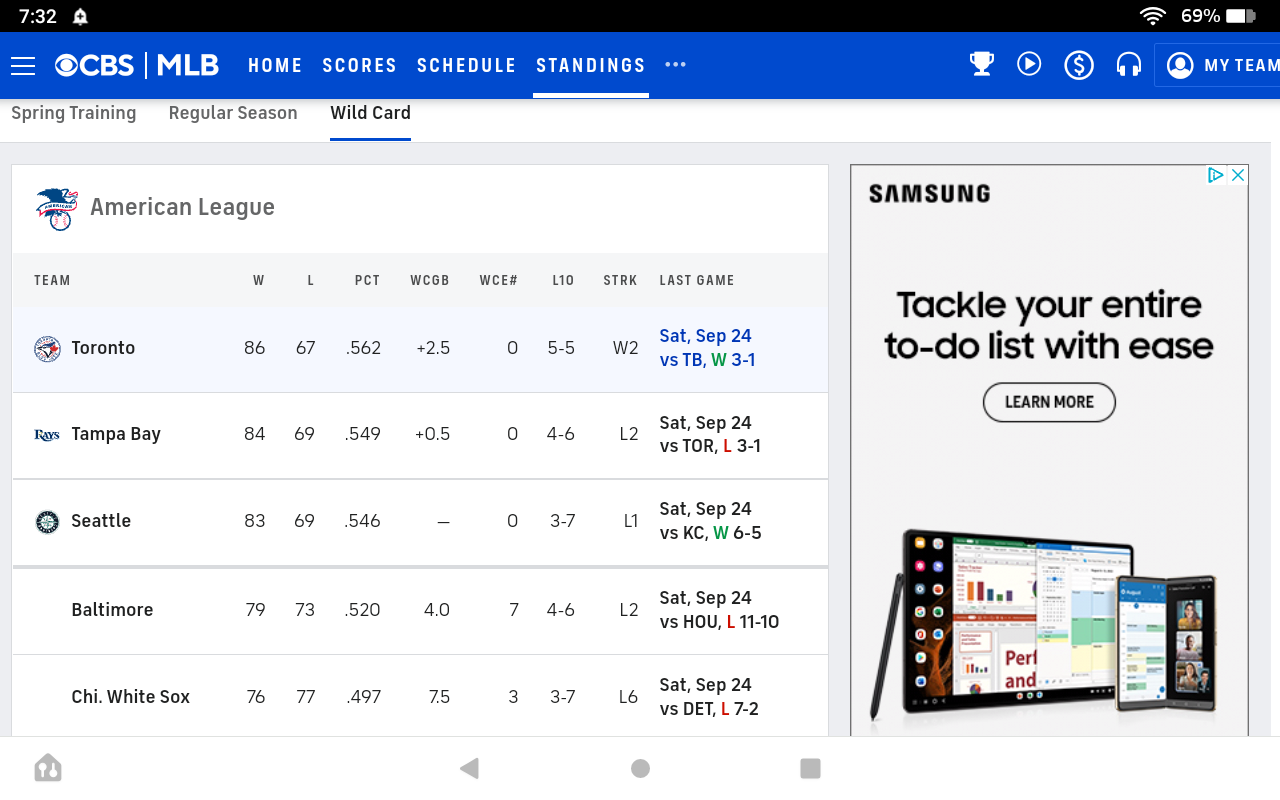Open the trophy standings icon
1280x800 pixels.
(x=981, y=63)
